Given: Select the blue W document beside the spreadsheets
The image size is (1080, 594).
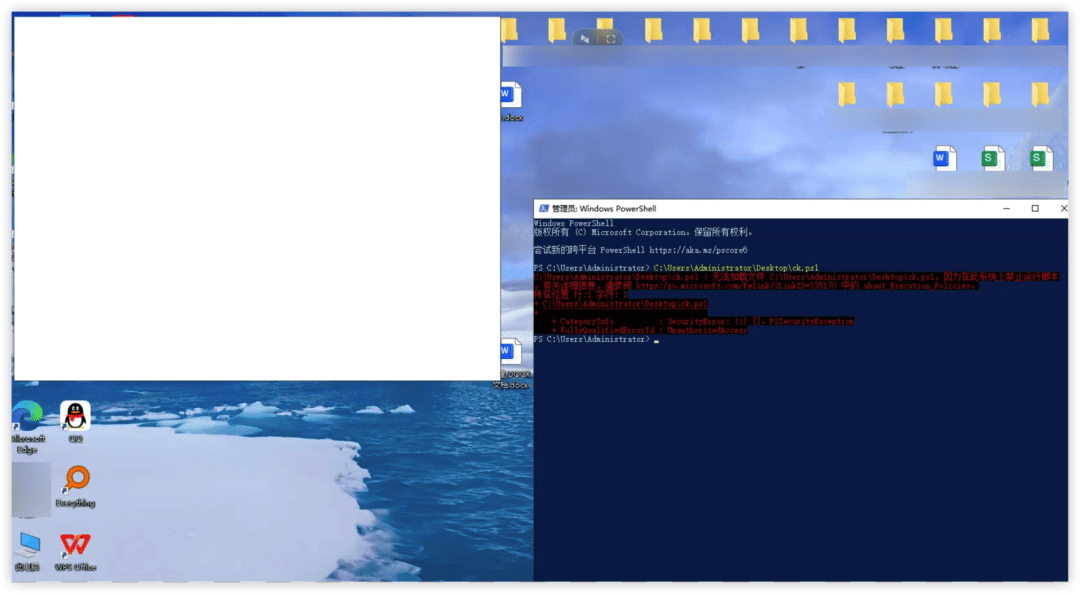Looking at the screenshot, I should 944,158.
